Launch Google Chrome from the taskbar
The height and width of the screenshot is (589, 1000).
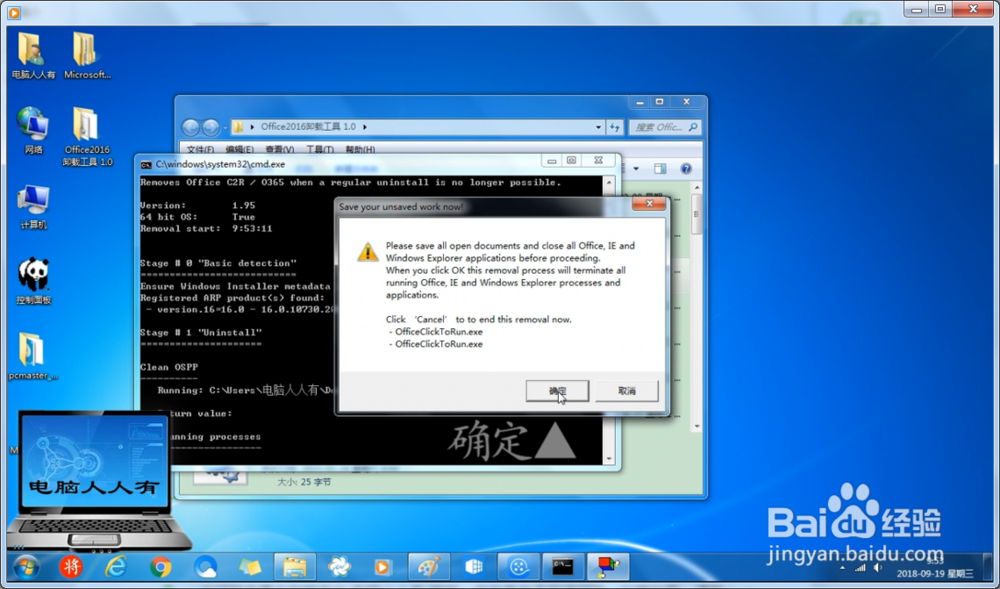(160, 566)
